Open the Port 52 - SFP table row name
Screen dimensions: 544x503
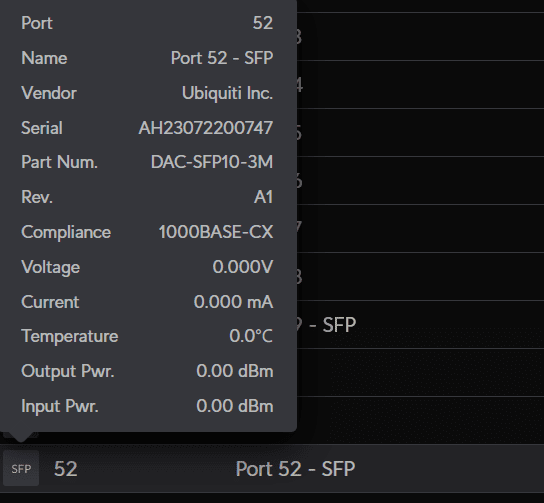click(295, 469)
